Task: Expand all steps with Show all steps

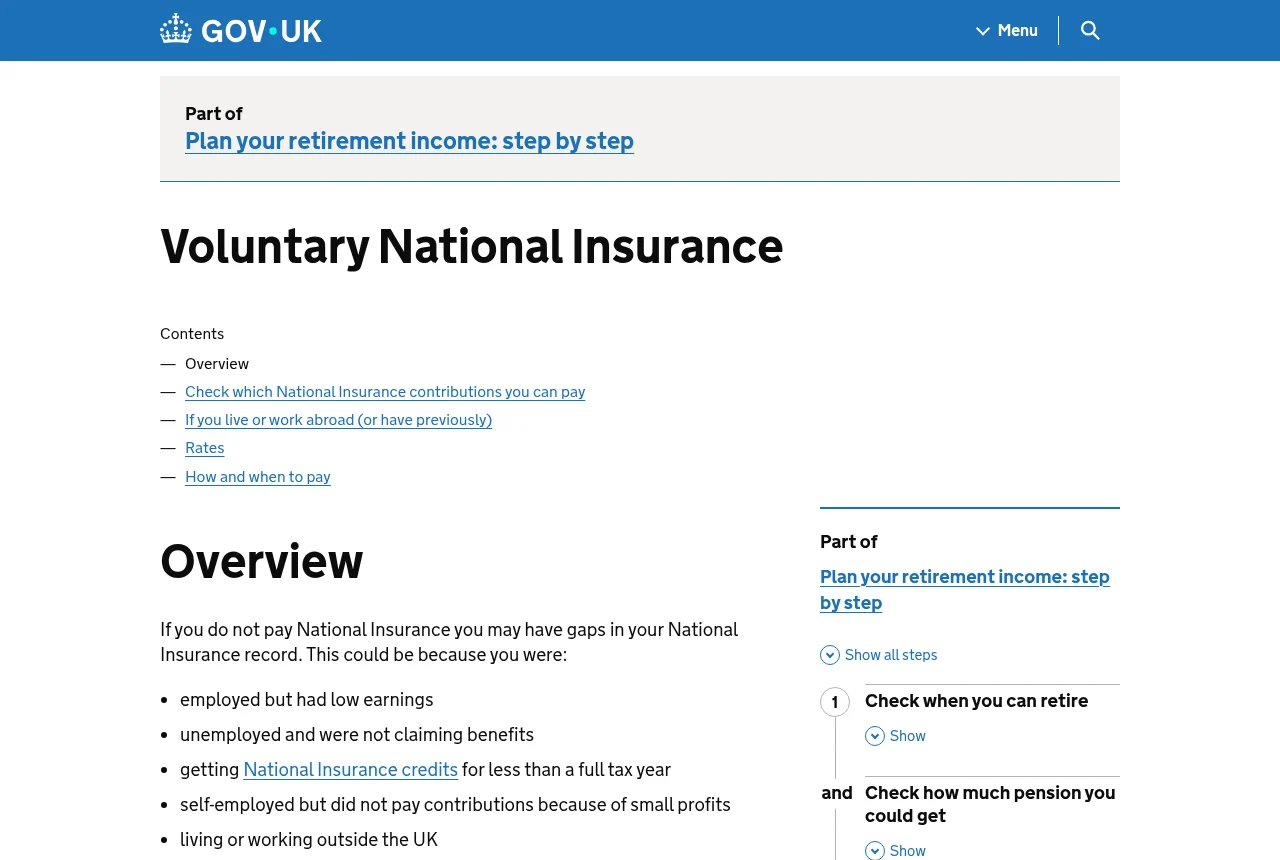Action: (879, 655)
